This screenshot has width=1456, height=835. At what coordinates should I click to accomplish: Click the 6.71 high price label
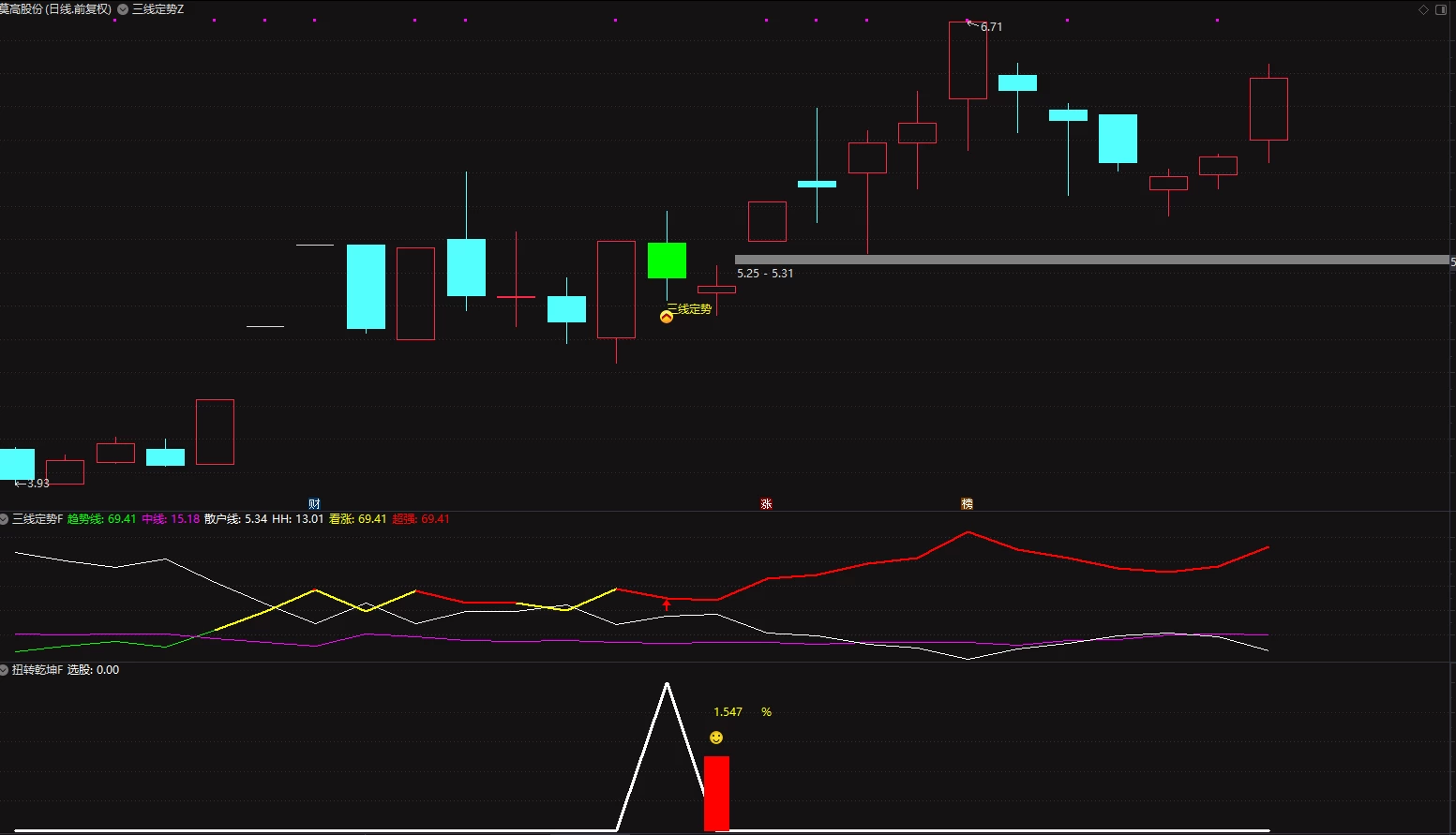pos(991,27)
